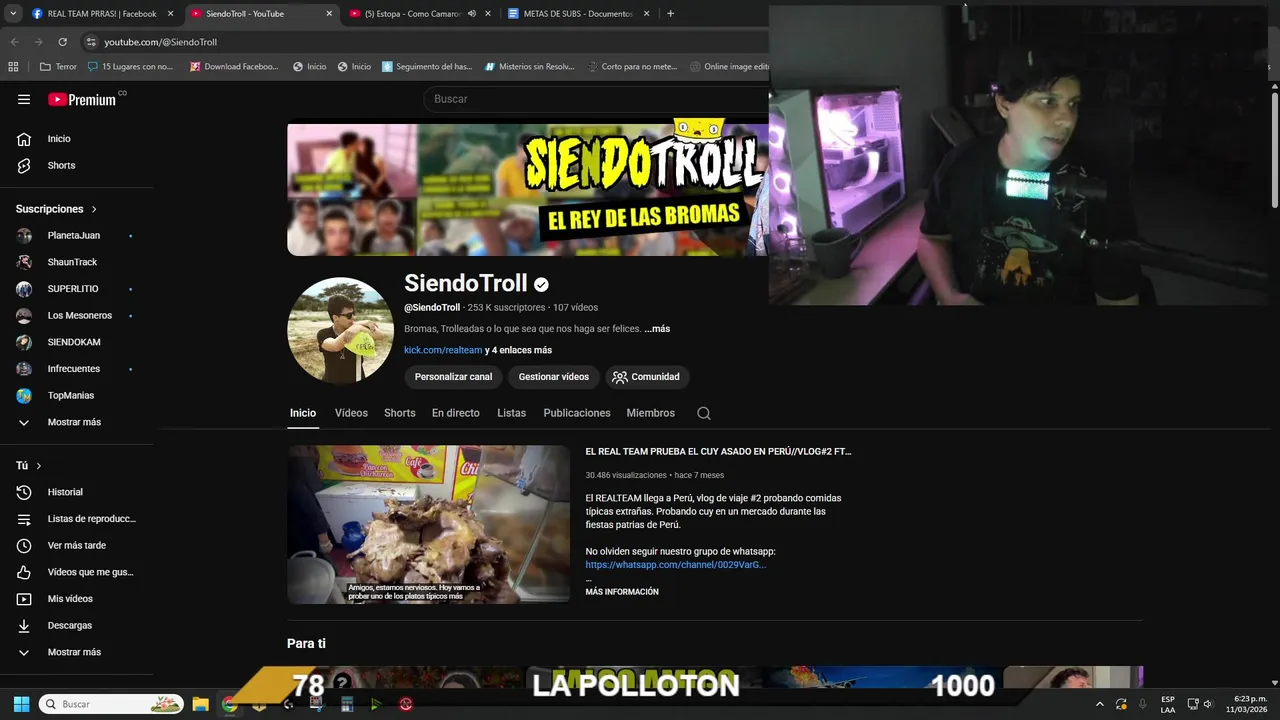Open the Chrome apps grid in bookmarks bar
1280x720 pixels.
(13, 67)
